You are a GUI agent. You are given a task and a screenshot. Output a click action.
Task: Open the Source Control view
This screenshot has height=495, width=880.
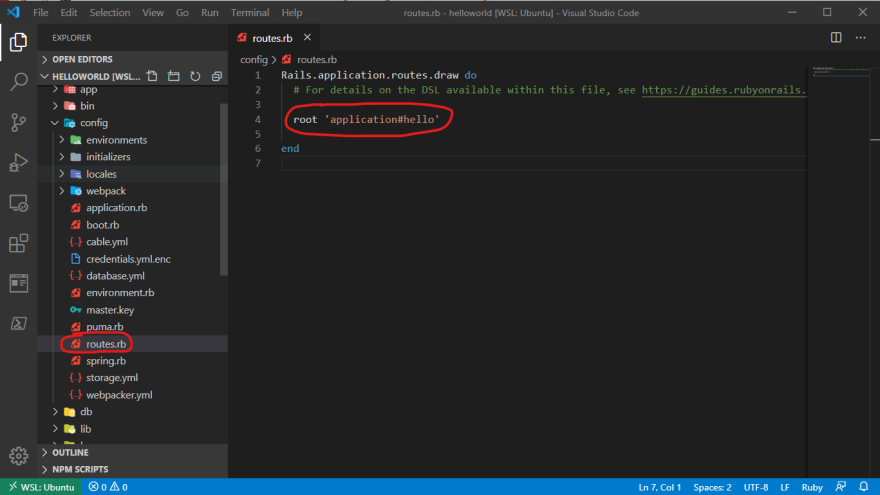[x=19, y=122]
